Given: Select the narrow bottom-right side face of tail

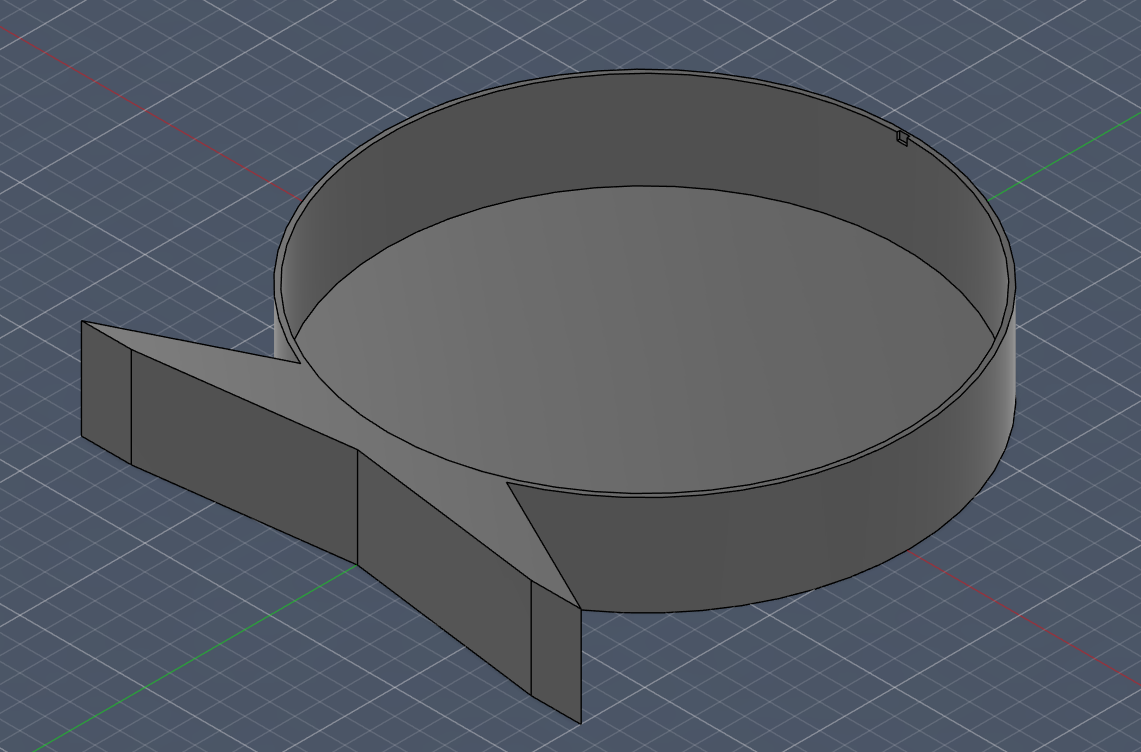Looking at the screenshot, I should pos(555,650).
